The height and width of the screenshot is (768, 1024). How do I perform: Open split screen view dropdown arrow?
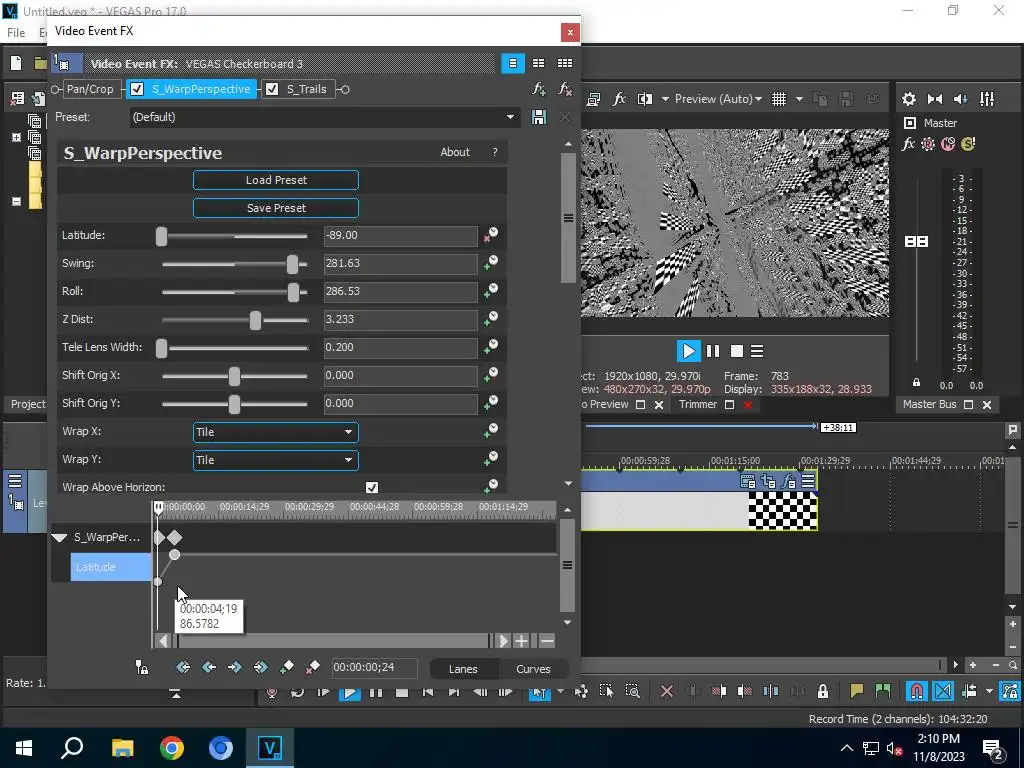[x=665, y=99]
